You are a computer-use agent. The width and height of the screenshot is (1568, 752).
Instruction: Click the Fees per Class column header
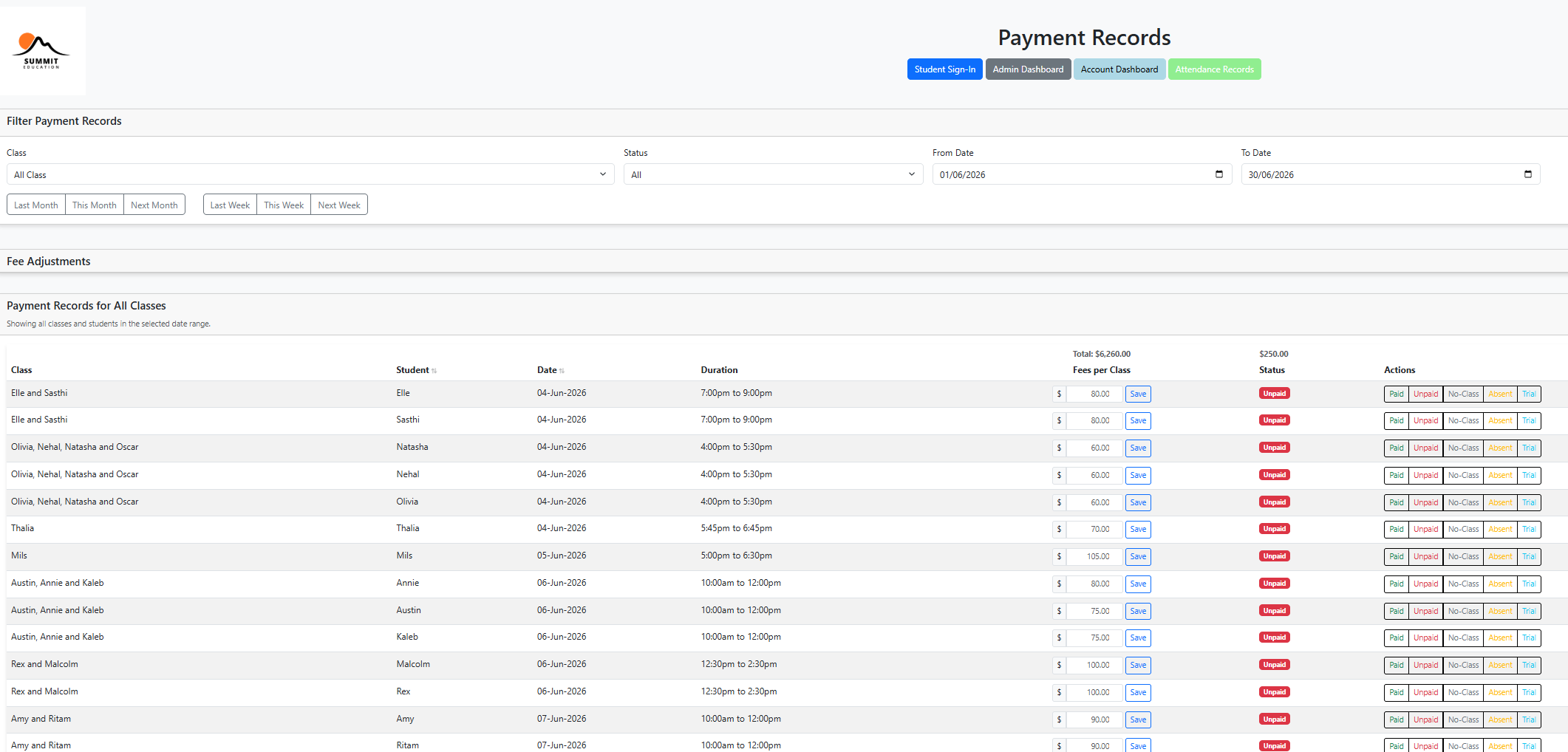click(1101, 370)
